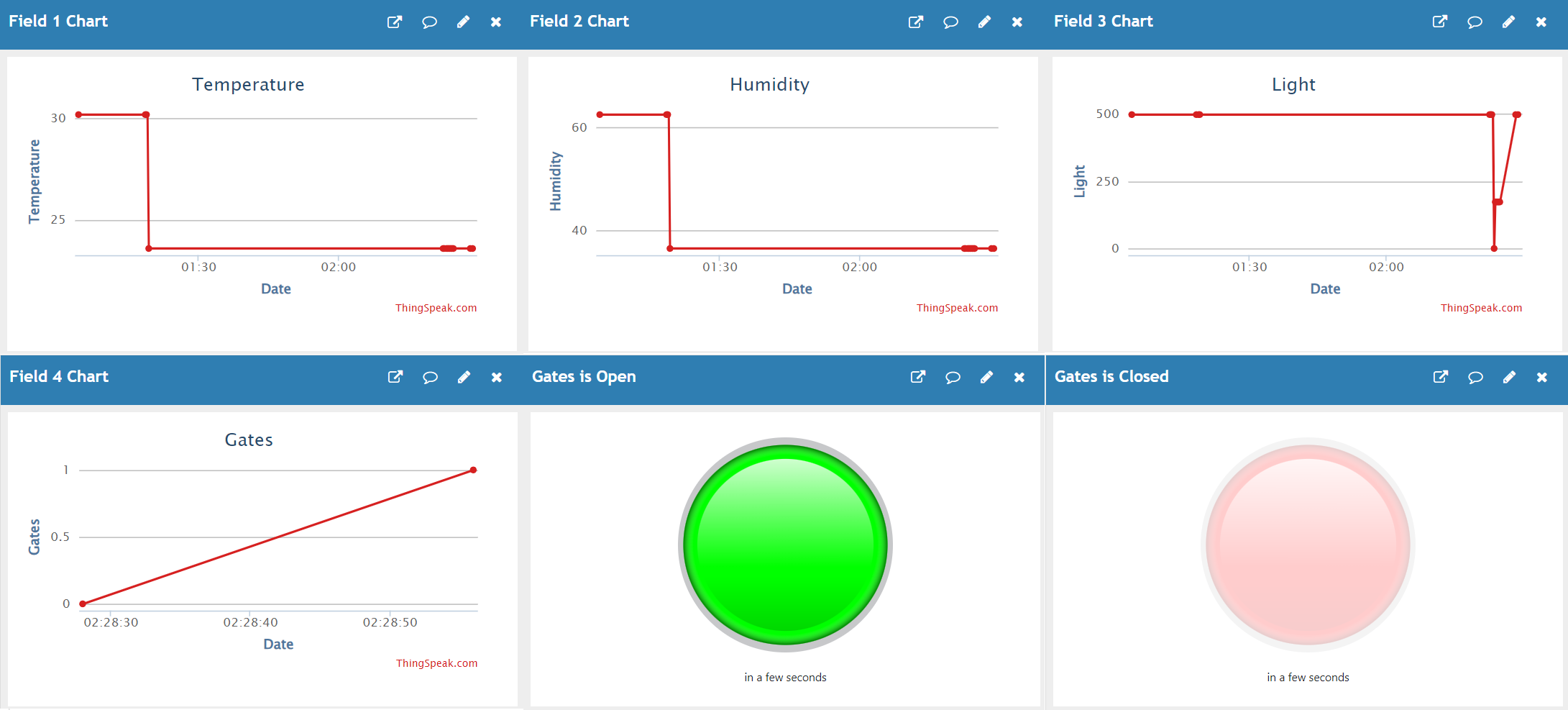Remove Field 2 Chart with X icon
The width and height of the screenshot is (1568, 710).
(x=1017, y=22)
